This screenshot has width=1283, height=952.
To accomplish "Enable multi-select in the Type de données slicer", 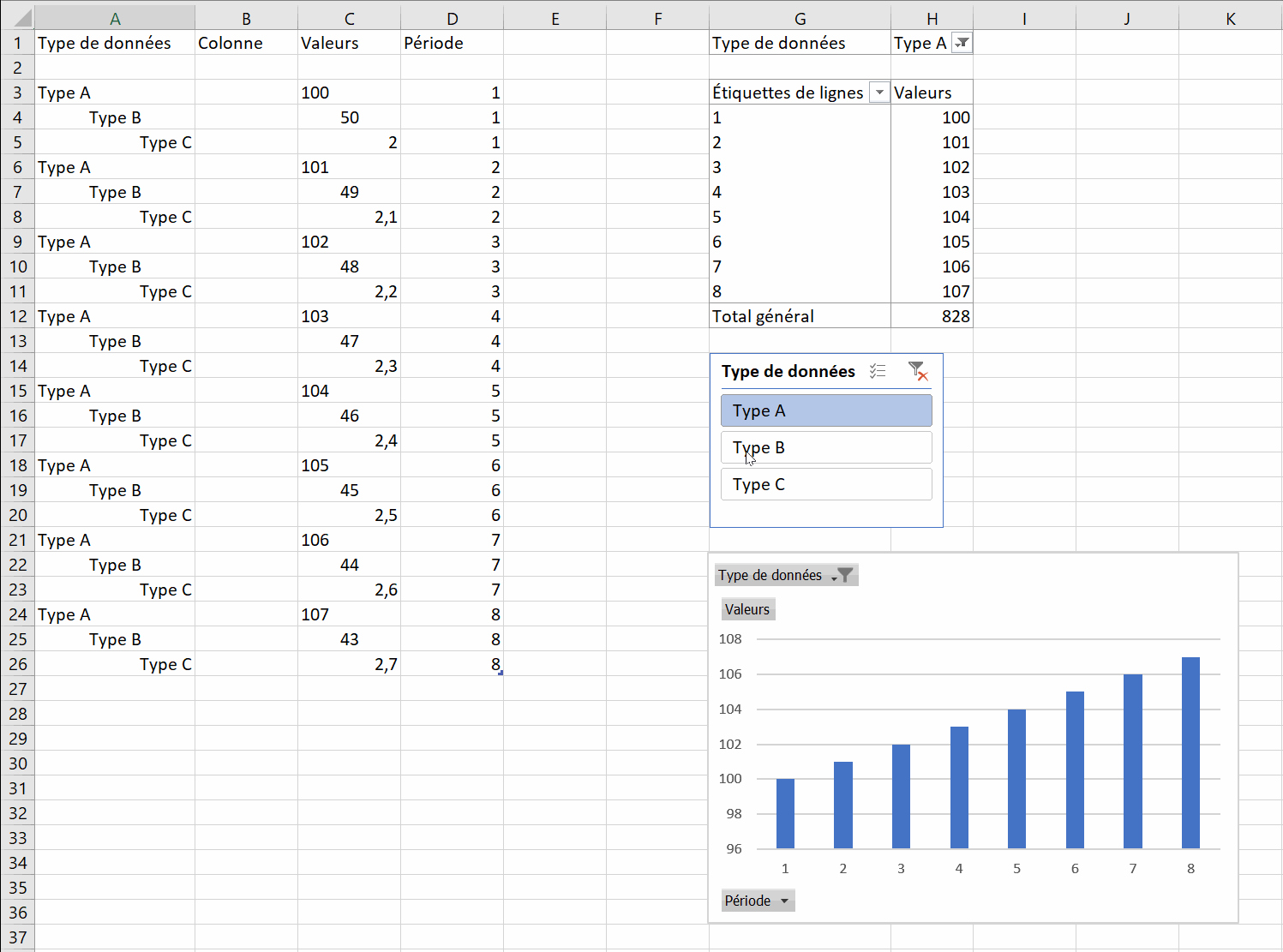I will coord(878,371).
